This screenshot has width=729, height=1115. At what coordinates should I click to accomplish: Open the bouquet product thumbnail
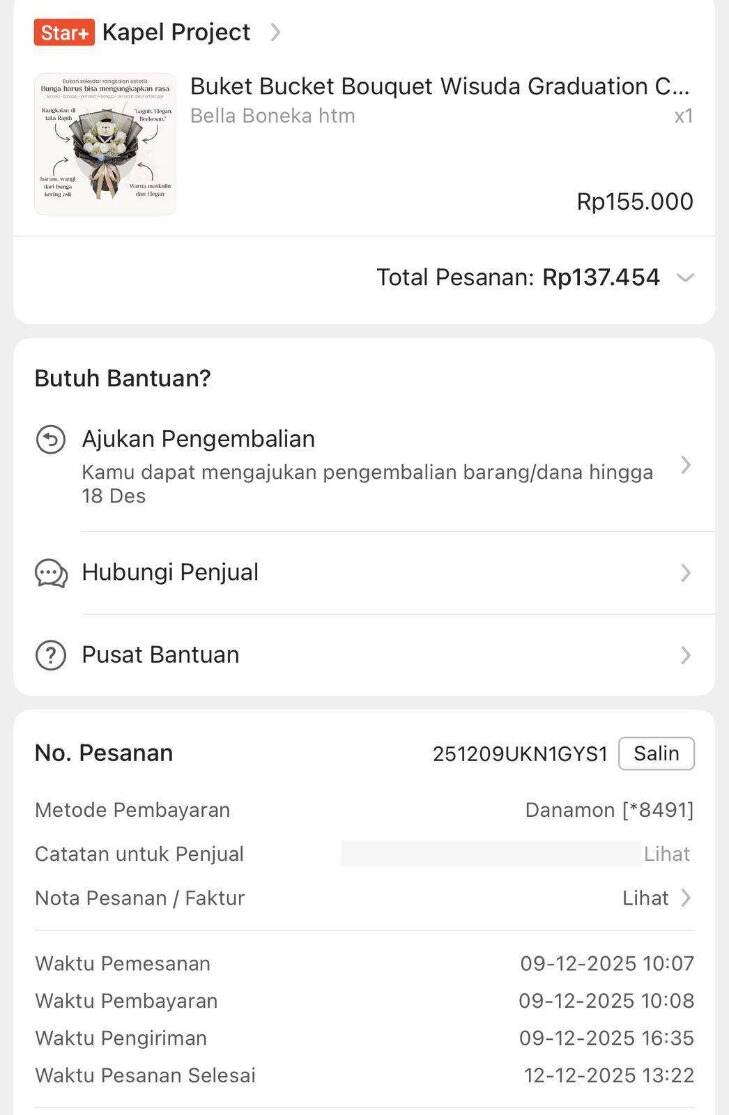[x=105, y=144]
